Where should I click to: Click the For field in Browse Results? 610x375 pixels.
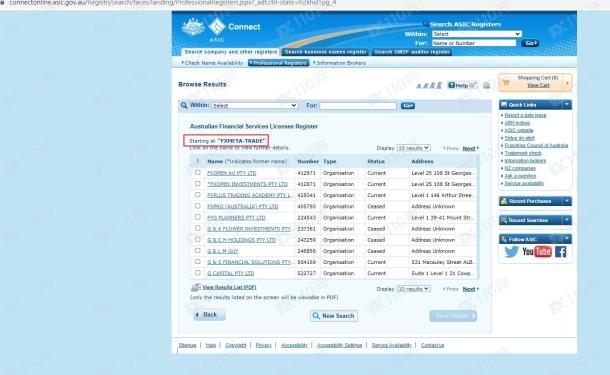click(358, 106)
